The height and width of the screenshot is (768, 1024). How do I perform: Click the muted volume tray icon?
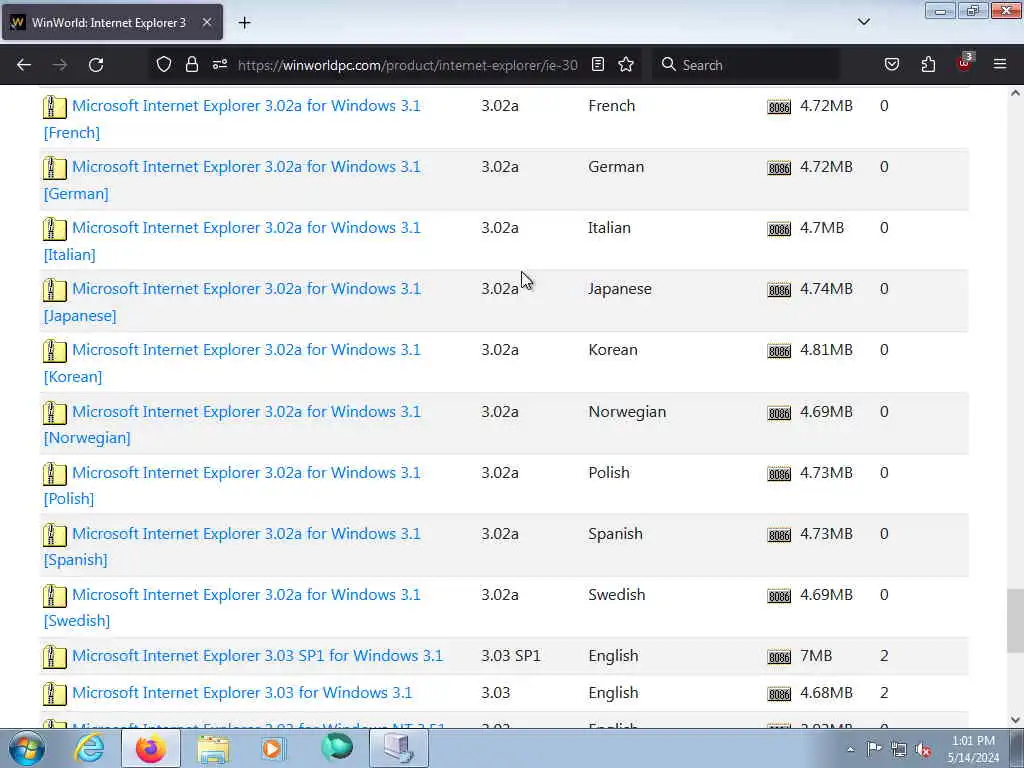(923, 749)
